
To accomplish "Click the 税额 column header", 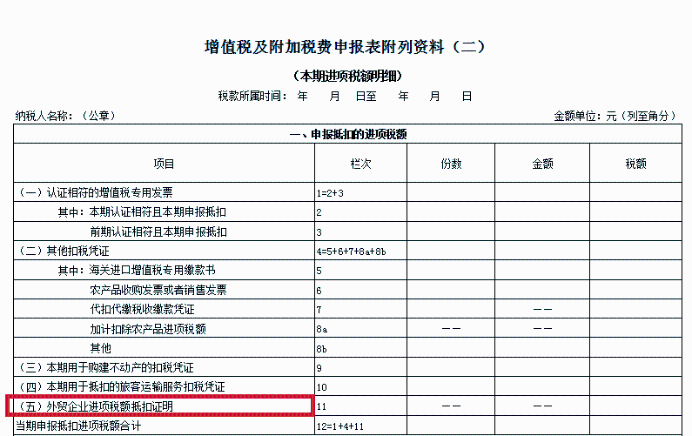I will click(636, 164).
